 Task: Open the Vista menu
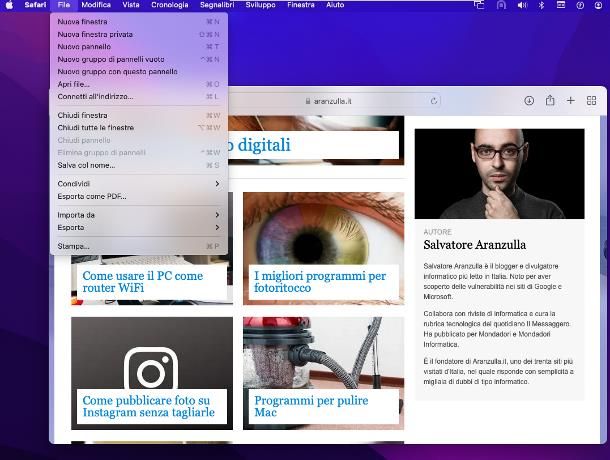click(x=131, y=5)
